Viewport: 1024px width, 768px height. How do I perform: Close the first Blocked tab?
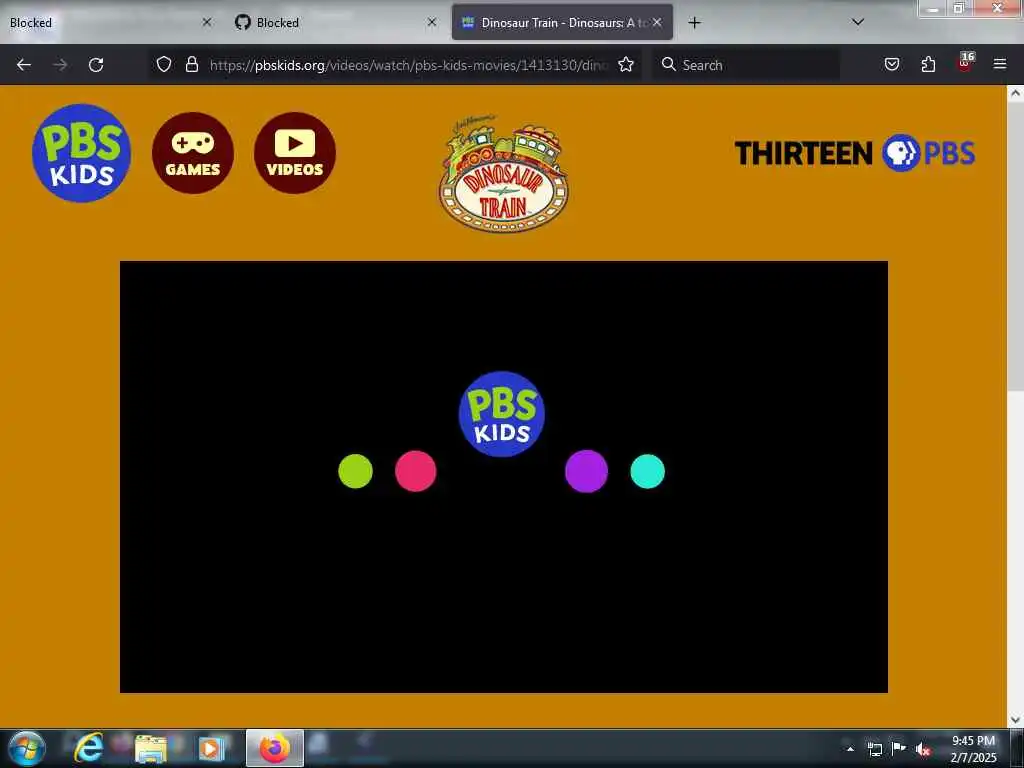click(207, 22)
